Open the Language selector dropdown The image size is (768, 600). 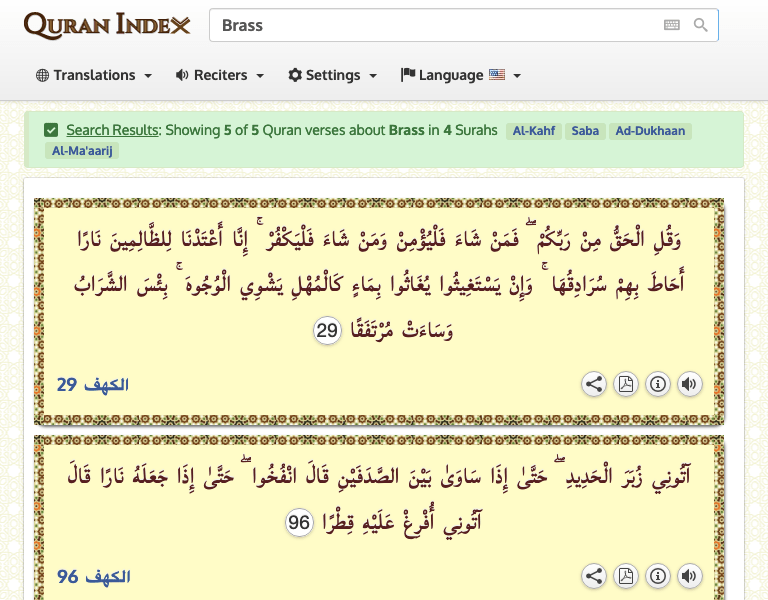click(460, 75)
